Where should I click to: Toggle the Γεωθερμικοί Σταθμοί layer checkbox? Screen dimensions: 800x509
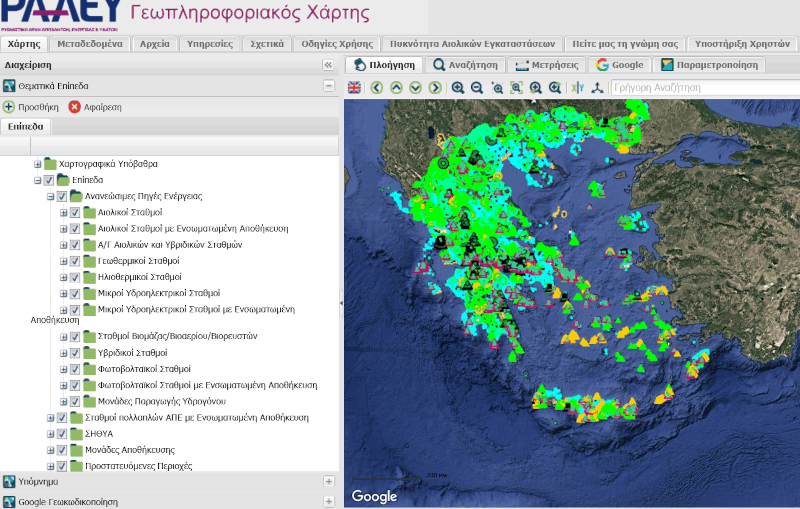click(x=75, y=260)
